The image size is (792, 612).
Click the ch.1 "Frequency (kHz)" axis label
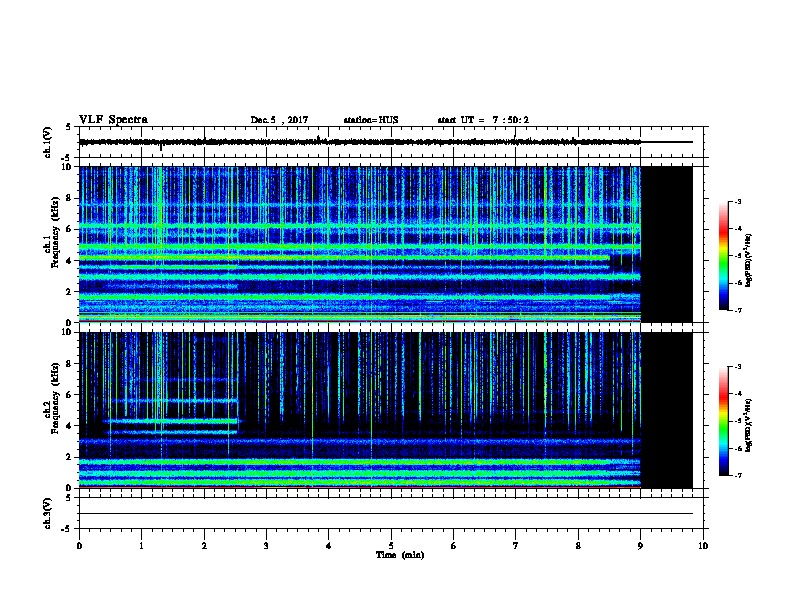pyautogui.click(x=55, y=233)
